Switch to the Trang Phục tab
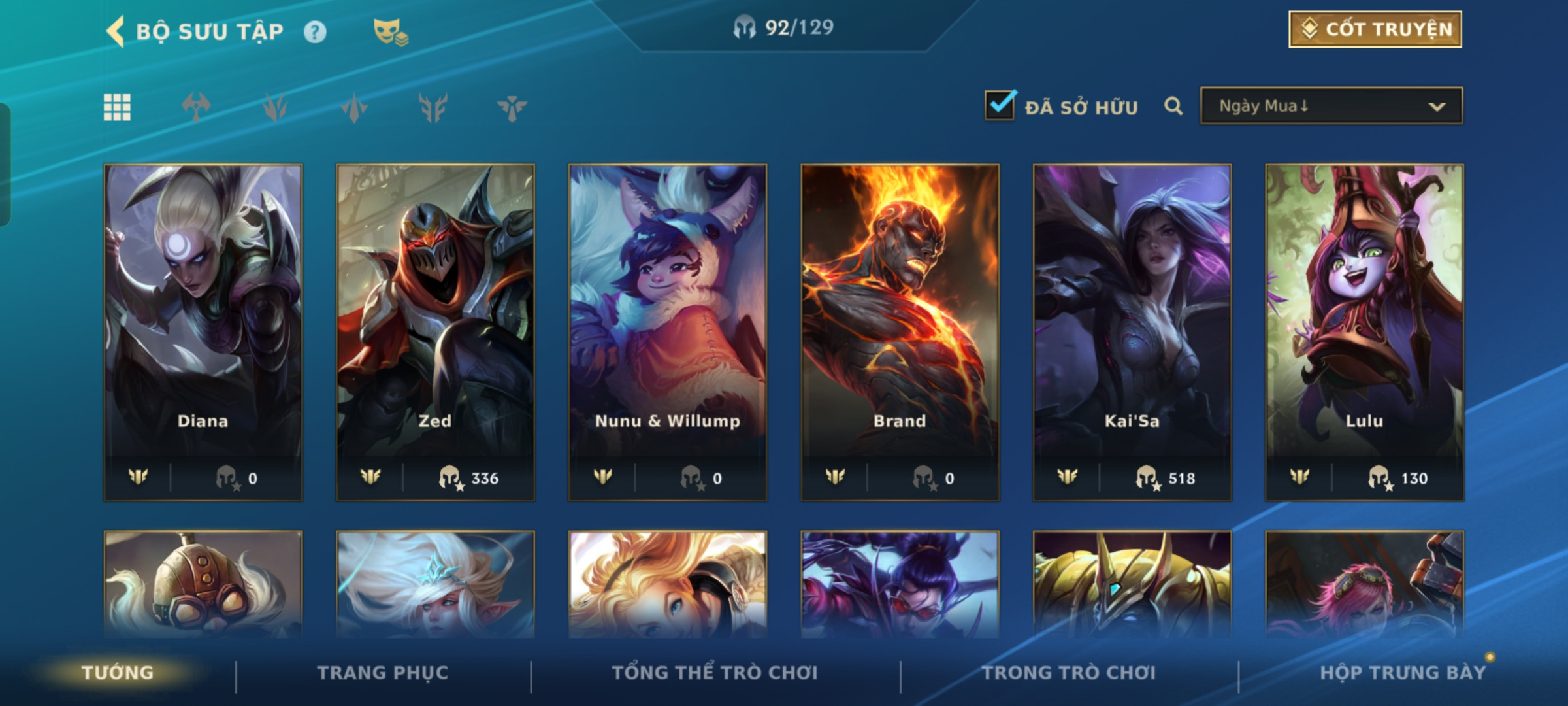The width and height of the screenshot is (1568, 706). pyautogui.click(x=383, y=673)
